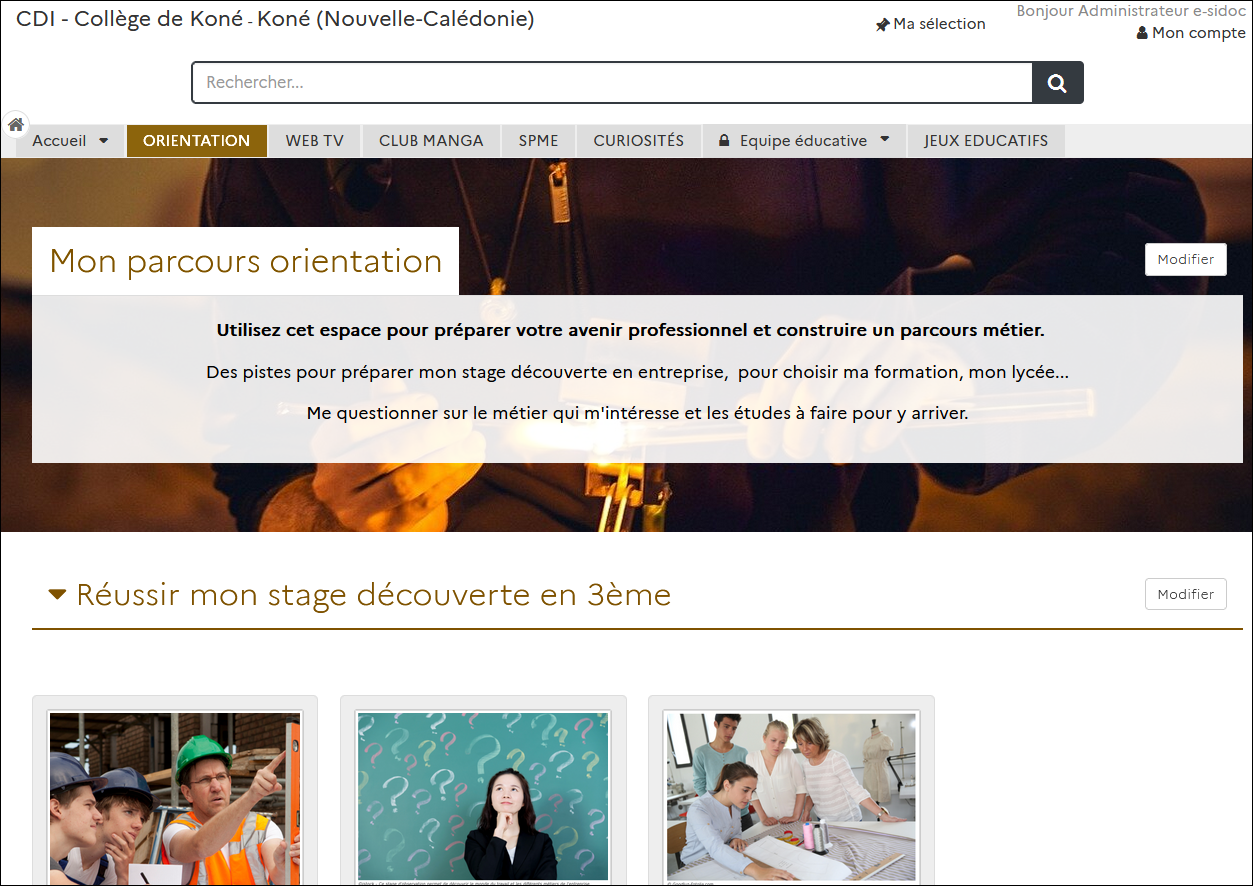Select the SPME menu item
The height and width of the screenshot is (886, 1253).
tap(538, 141)
